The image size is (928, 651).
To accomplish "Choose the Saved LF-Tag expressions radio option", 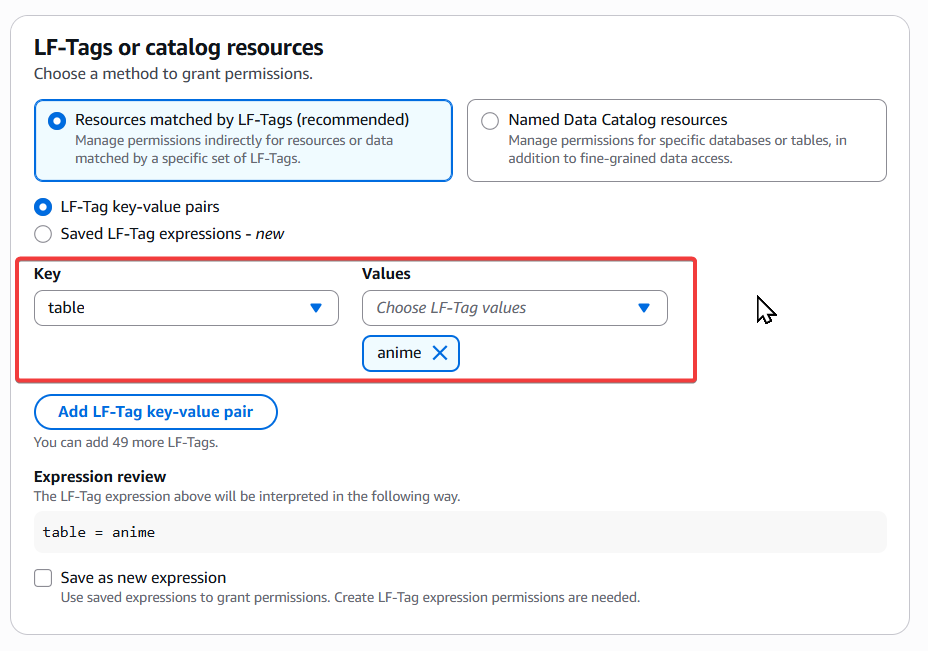I will tap(43, 233).
